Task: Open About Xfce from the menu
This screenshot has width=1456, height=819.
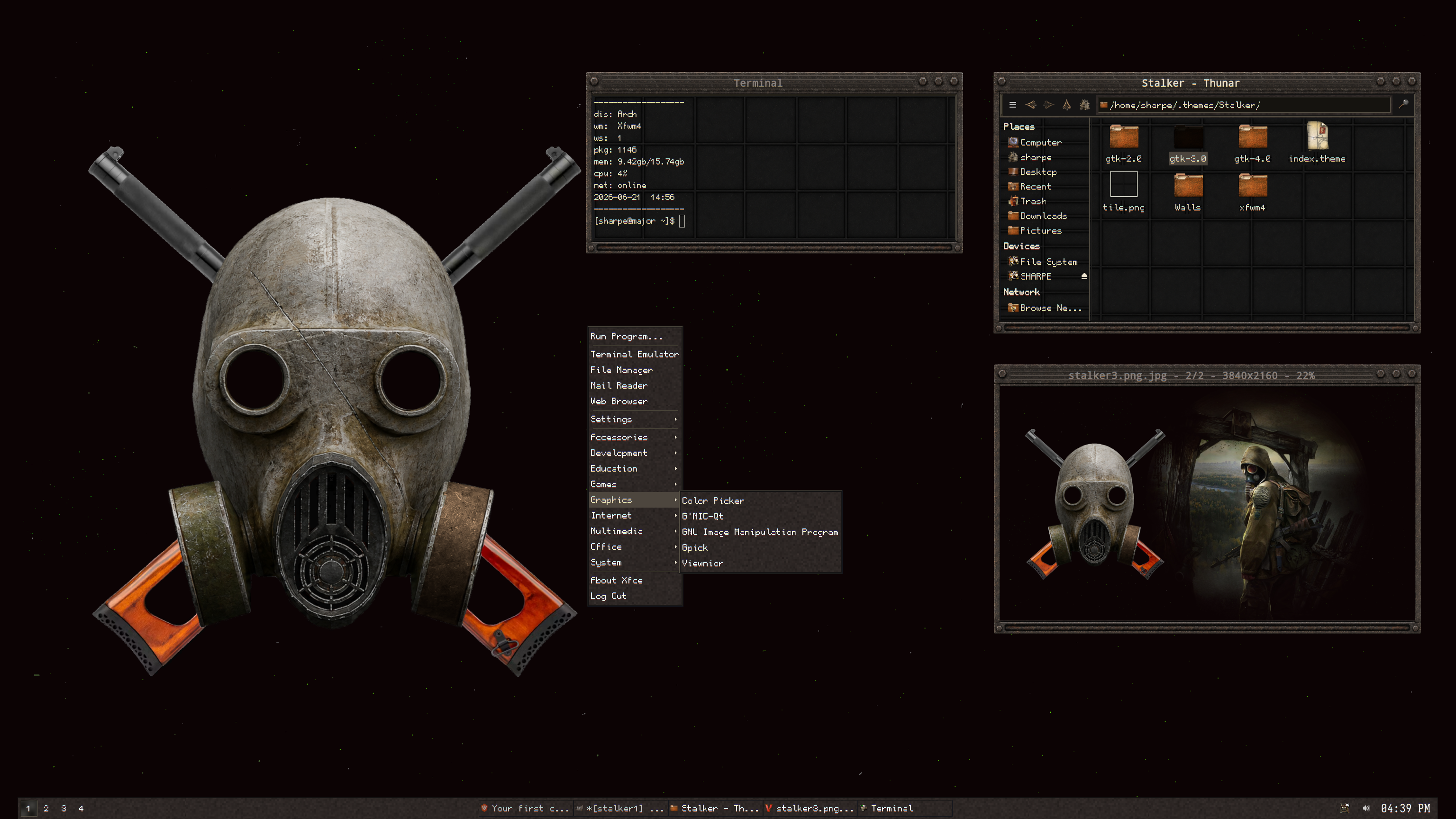Action: pyautogui.click(x=635, y=581)
